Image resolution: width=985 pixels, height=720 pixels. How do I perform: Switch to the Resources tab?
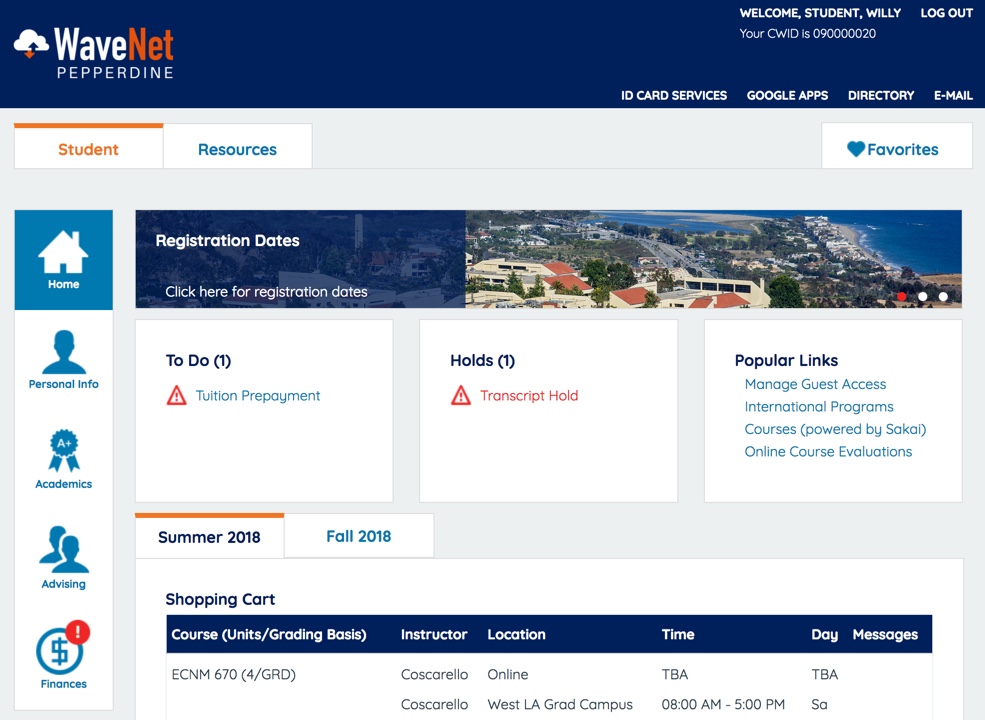pyautogui.click(x=237, y=149)
